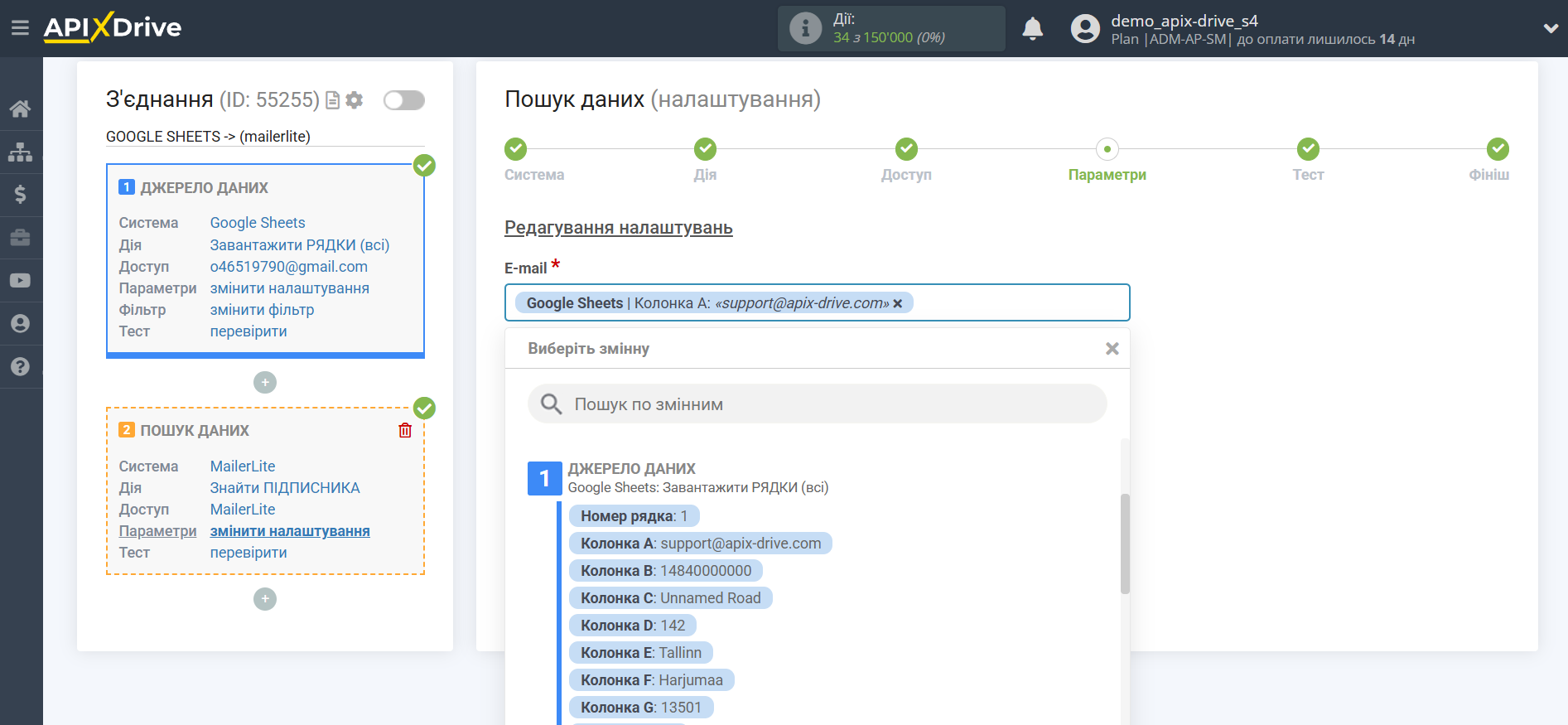The image size is (1568, 725).
Task: Open connection settings gear icon
Action: pyautogui.click(x=355, y=100)
